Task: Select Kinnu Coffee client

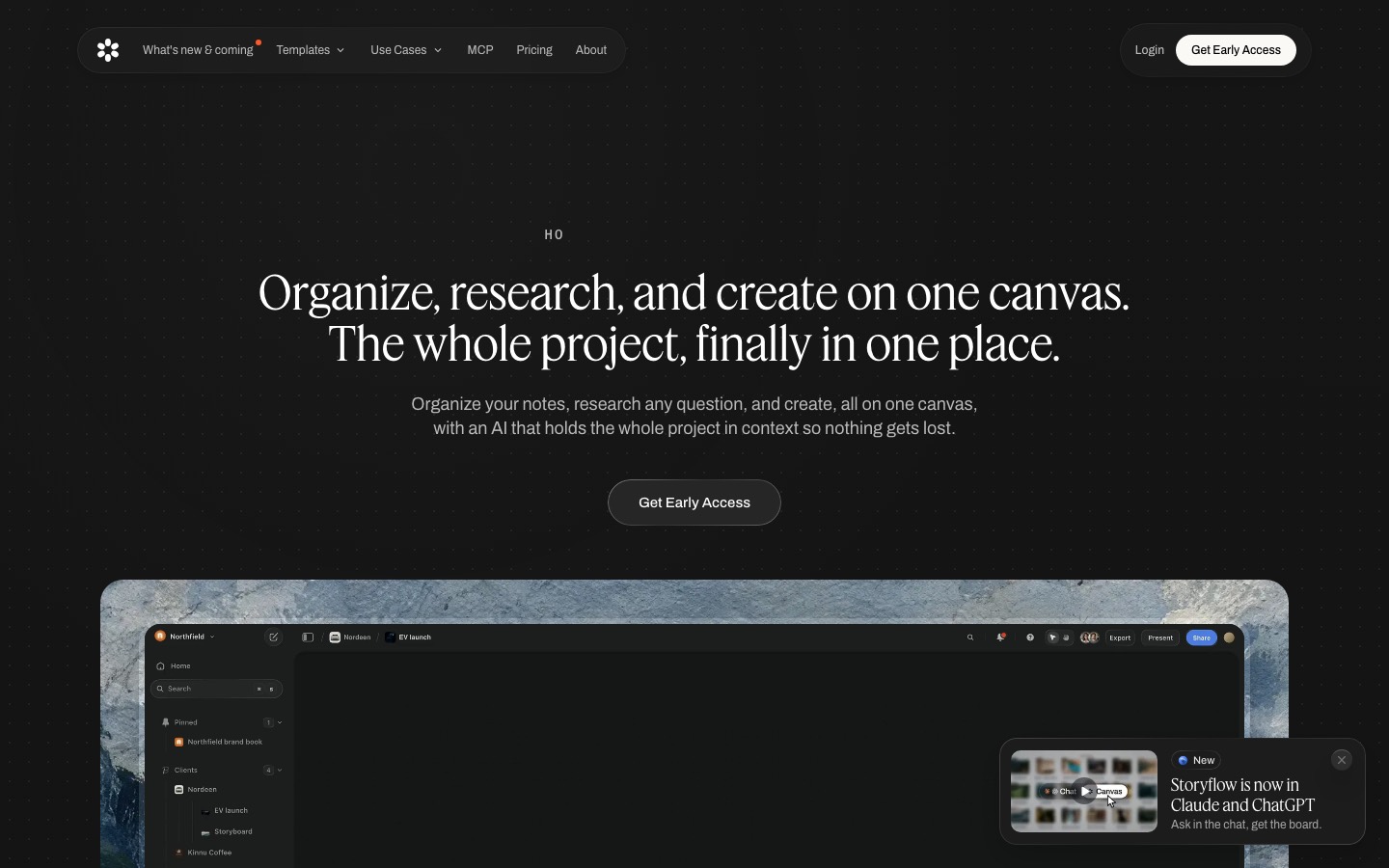Action: point(203,854)
